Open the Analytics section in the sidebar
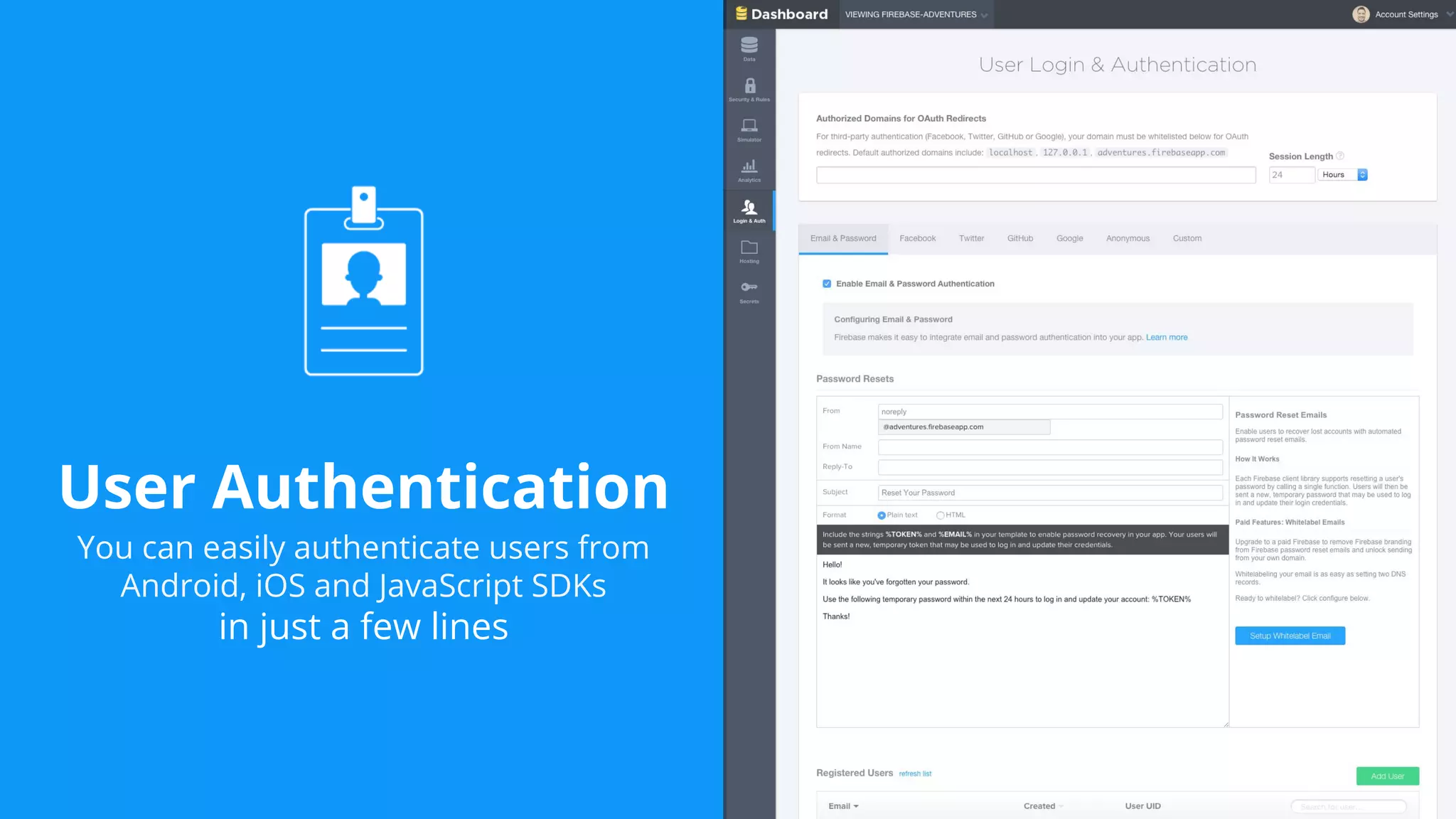Image resolution: width=1456 pixels, height=819 pixels. pos(749,171)
